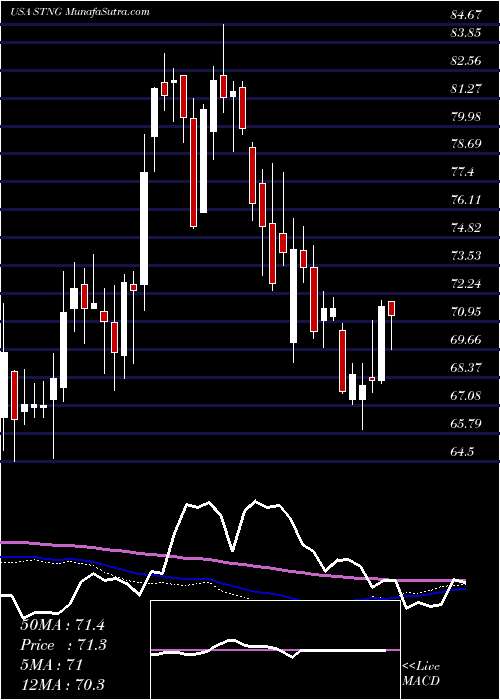
Task: Click the 67.08 price axis label
Action: pyautogui.click(x=467, y=396)
